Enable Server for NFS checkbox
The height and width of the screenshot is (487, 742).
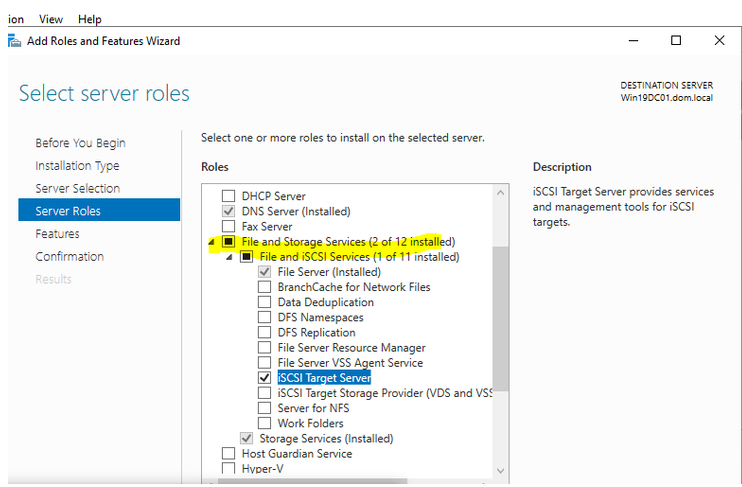[264, 408]
